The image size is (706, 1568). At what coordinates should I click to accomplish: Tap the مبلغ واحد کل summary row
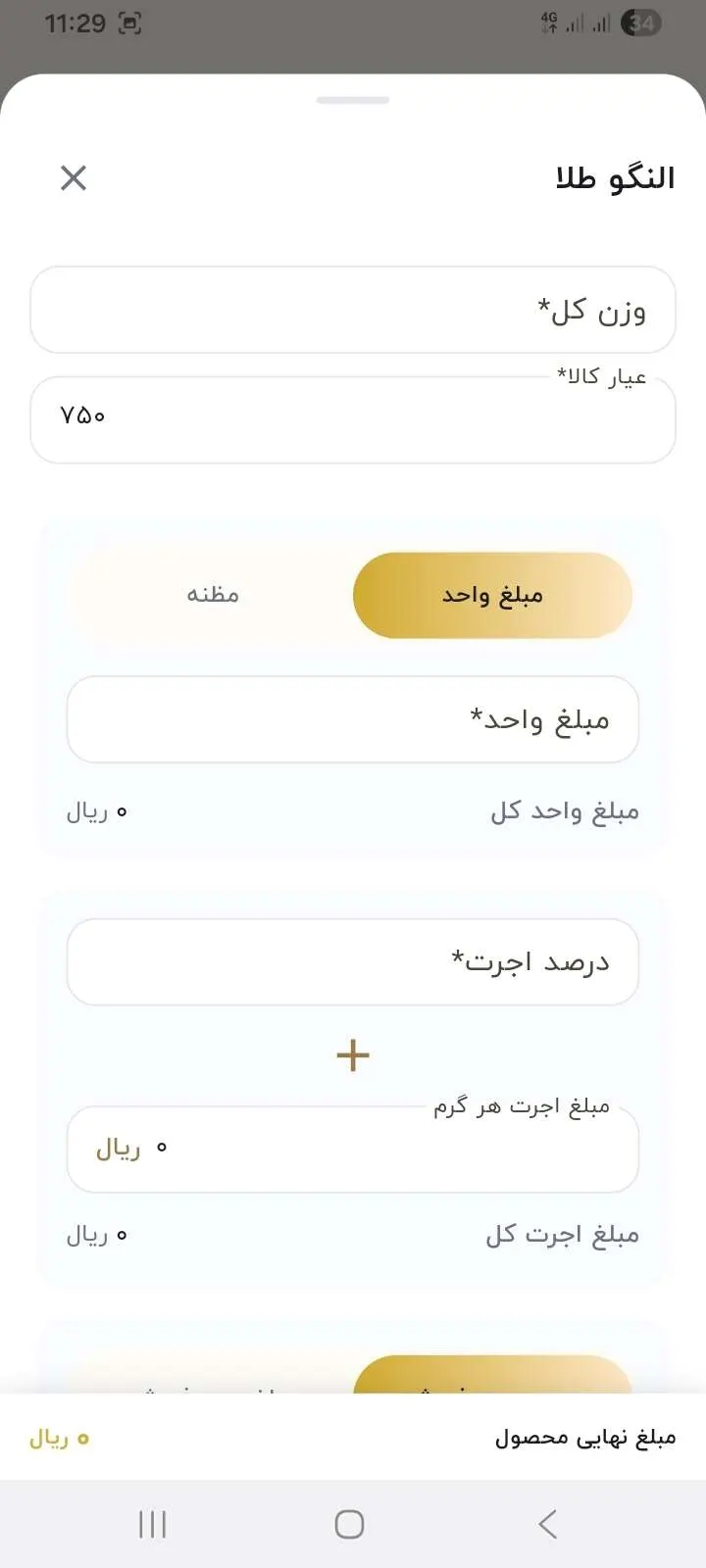tap(353, 811)
